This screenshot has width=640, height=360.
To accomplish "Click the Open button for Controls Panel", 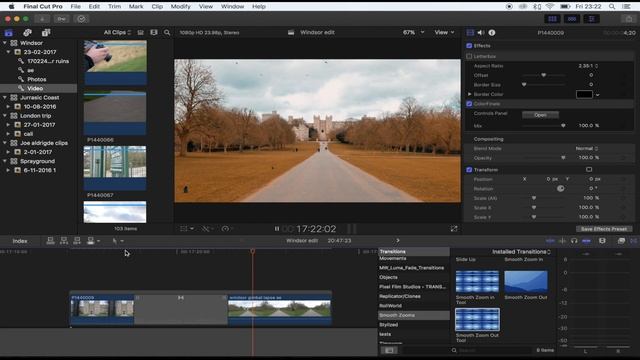I will pyautogui.click(x=540, y=115).
